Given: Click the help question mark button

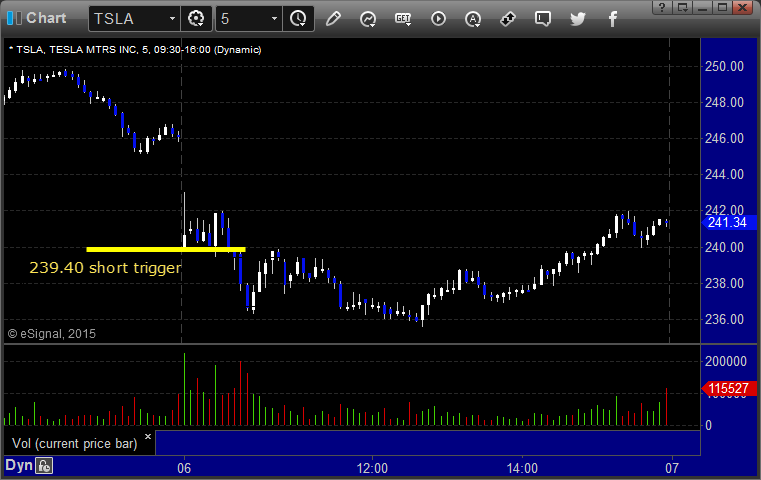Looking at the screenshot, I should pyautogui.click(x=662, y=7).
